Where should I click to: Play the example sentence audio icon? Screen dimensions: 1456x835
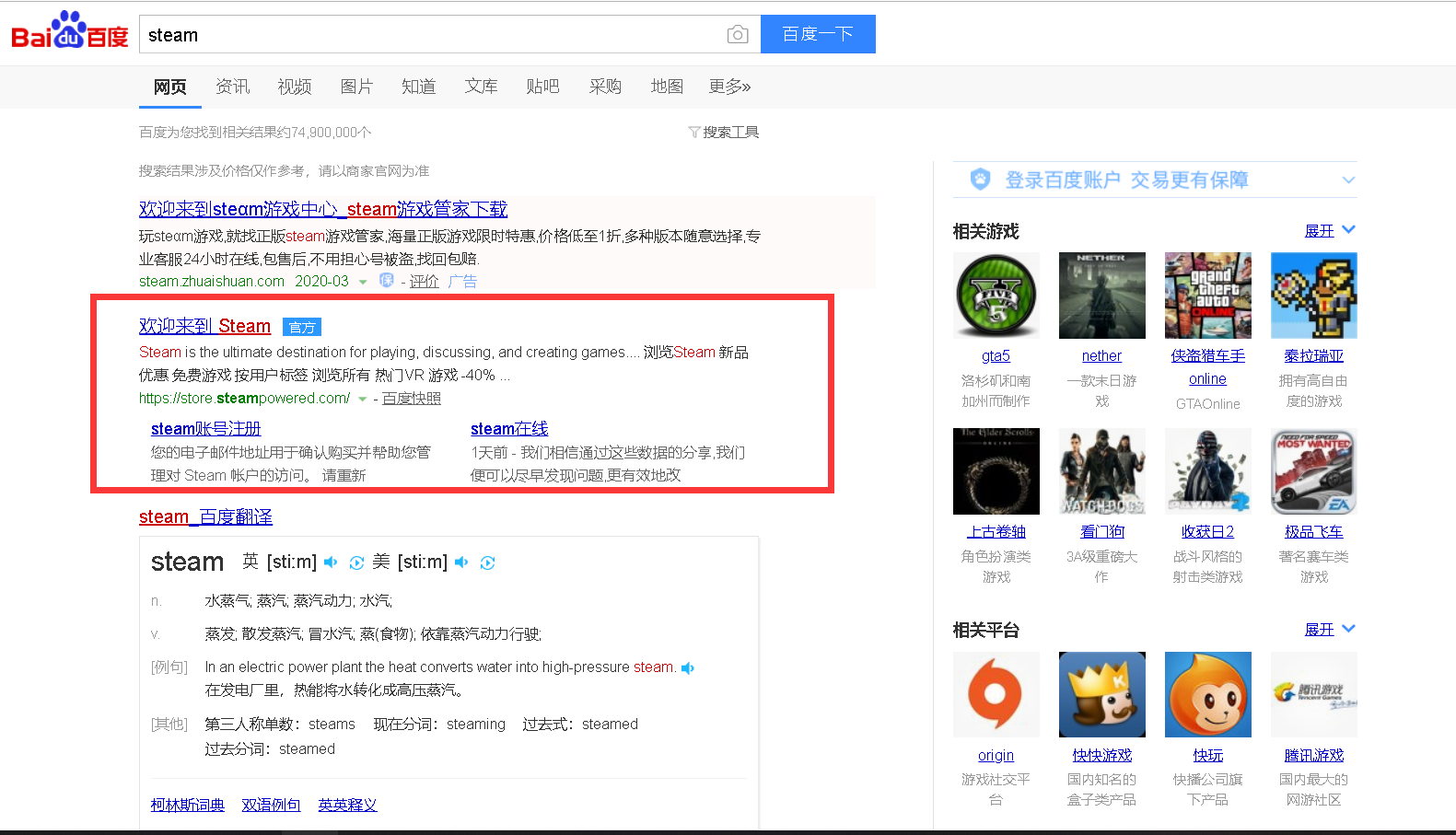tap(688, 668)
